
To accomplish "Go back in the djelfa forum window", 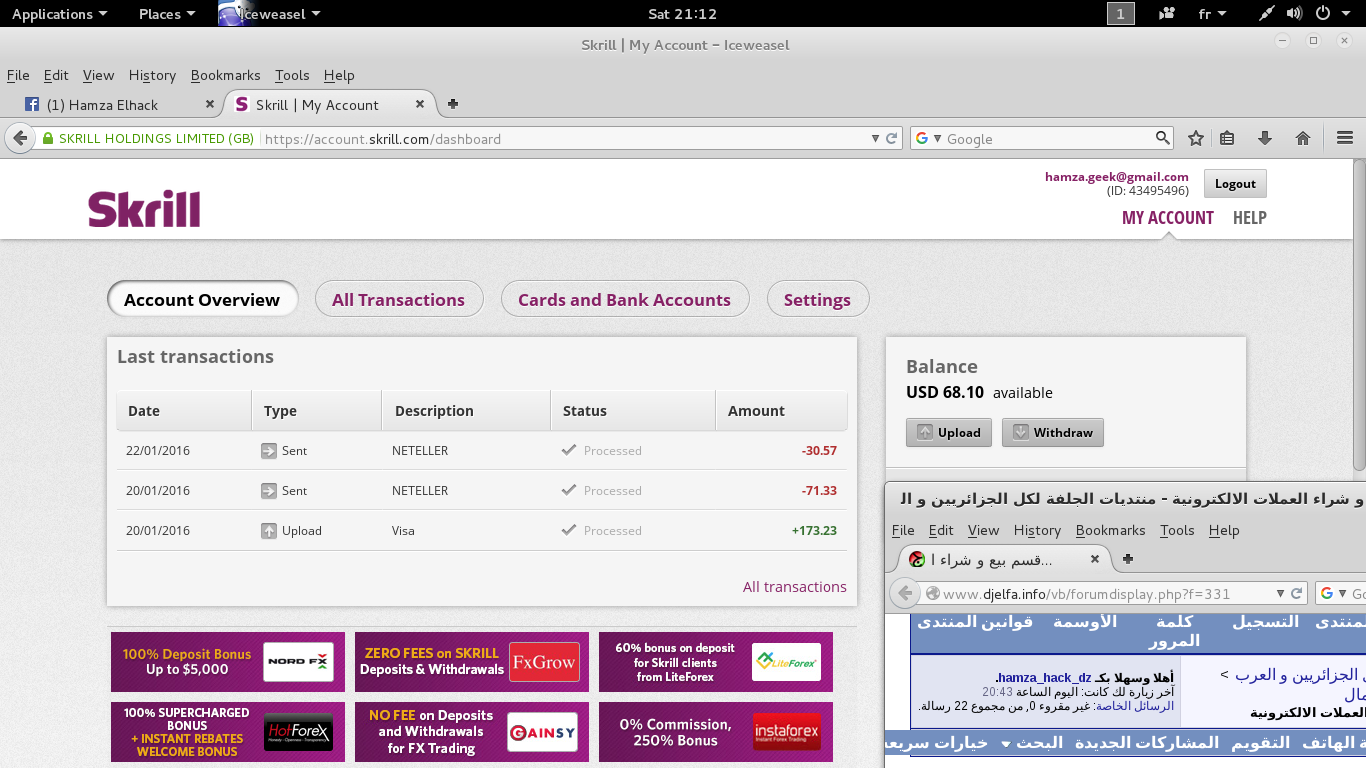I will coord(905,593).
